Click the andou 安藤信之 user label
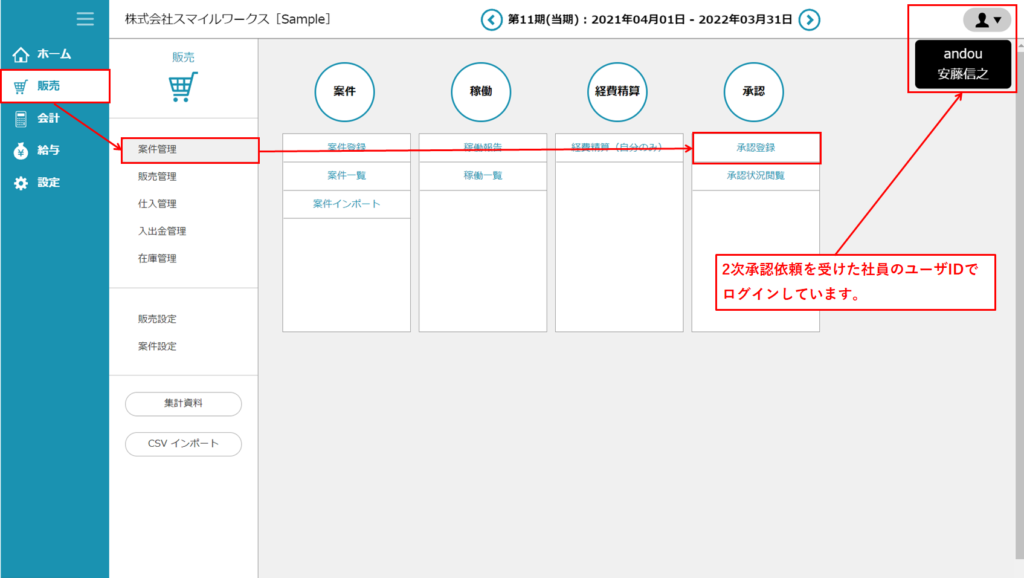1024x578 pixels. point(963,64)
